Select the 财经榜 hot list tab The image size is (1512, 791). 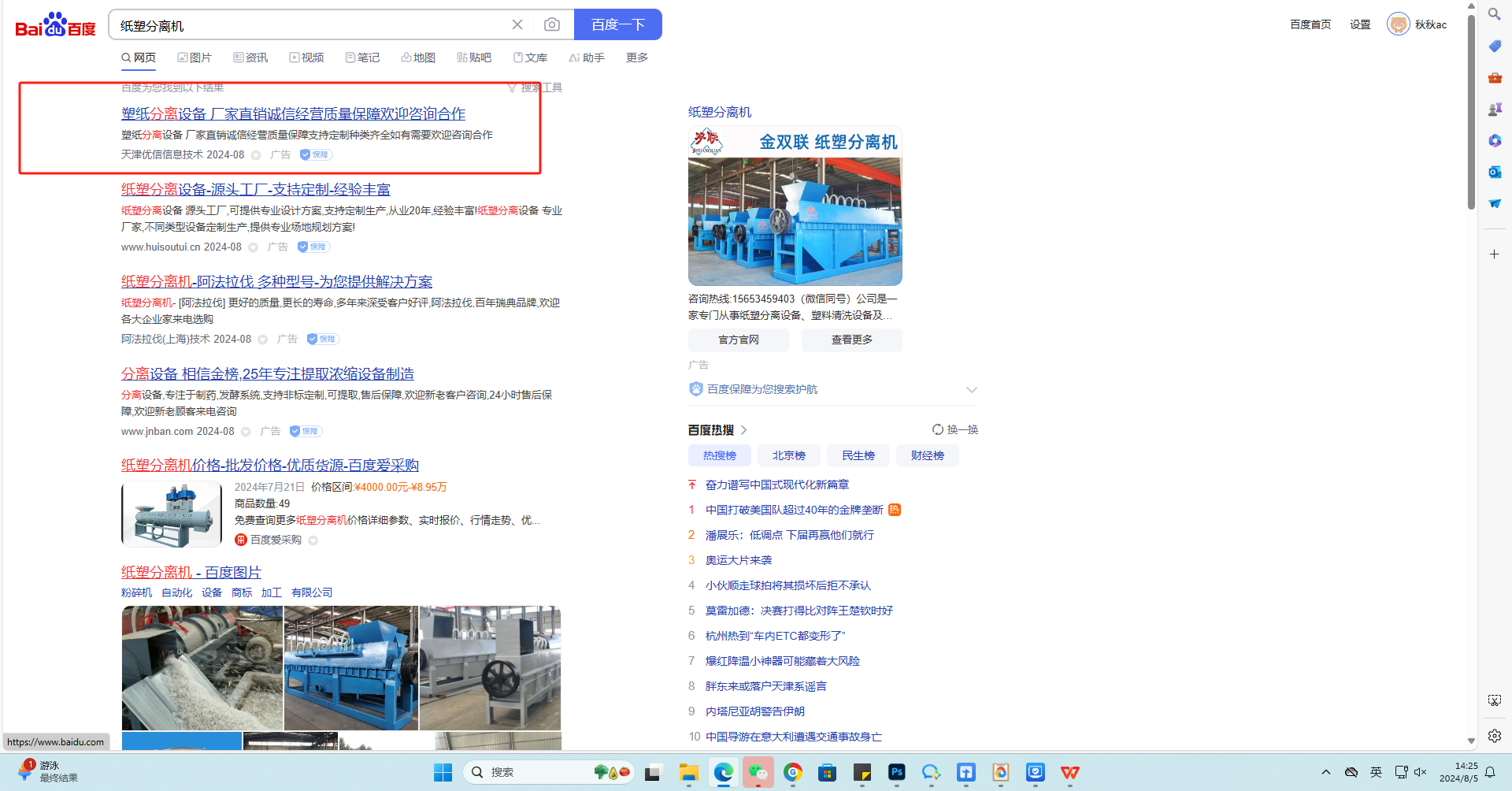(928, 455)
